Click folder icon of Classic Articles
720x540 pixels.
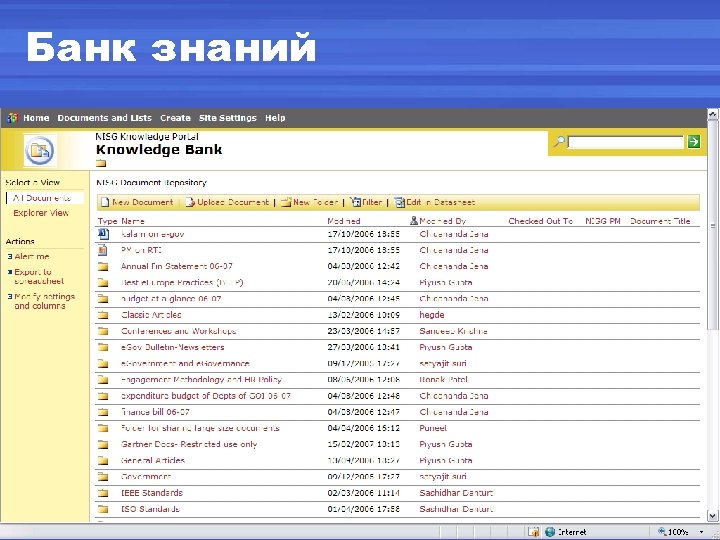(x=103, y=315)
